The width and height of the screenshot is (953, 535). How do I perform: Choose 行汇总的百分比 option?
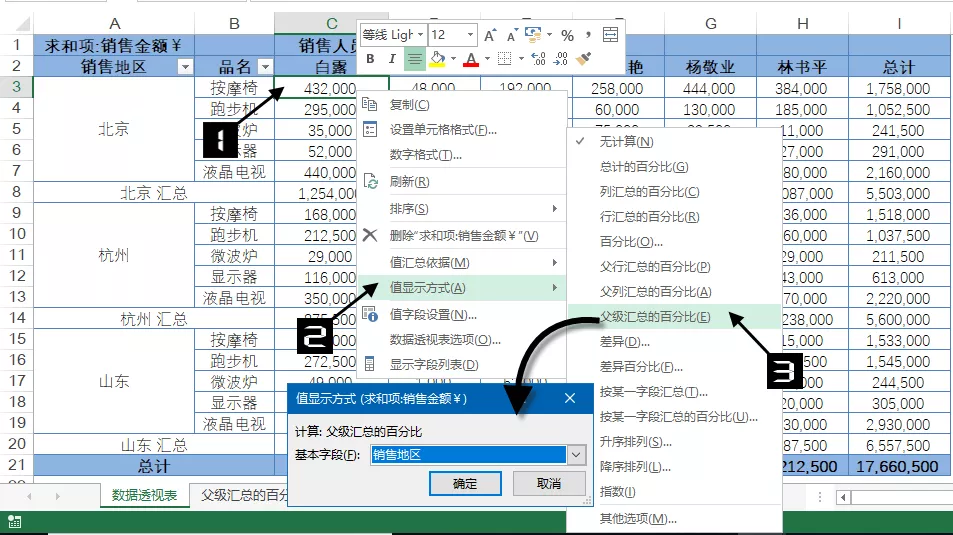pyautogui.click(x=674, y=216)
